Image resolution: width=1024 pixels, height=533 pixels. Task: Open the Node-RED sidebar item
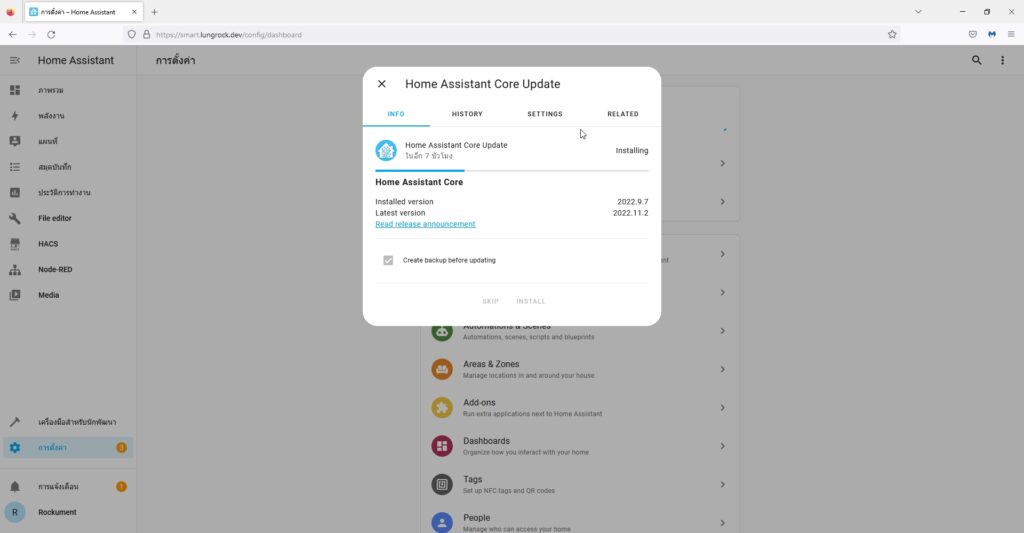pos(68,269)
